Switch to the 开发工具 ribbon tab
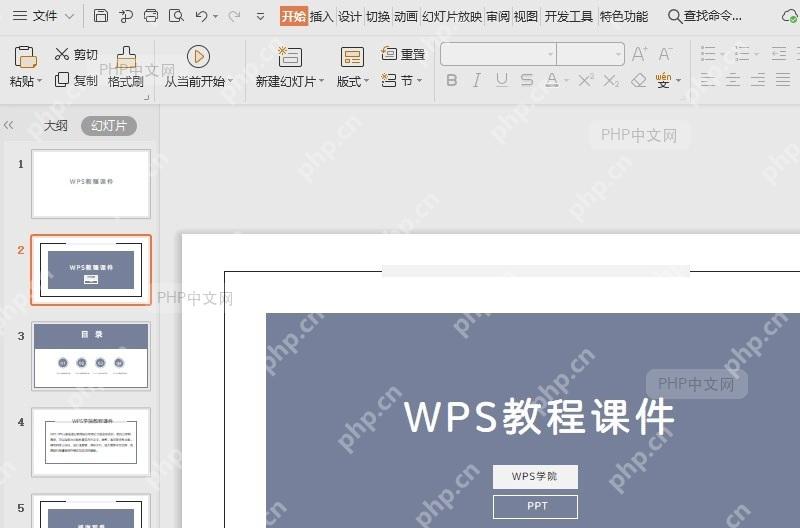This screenshot has height=528, width=800. [x=568, y=16]
